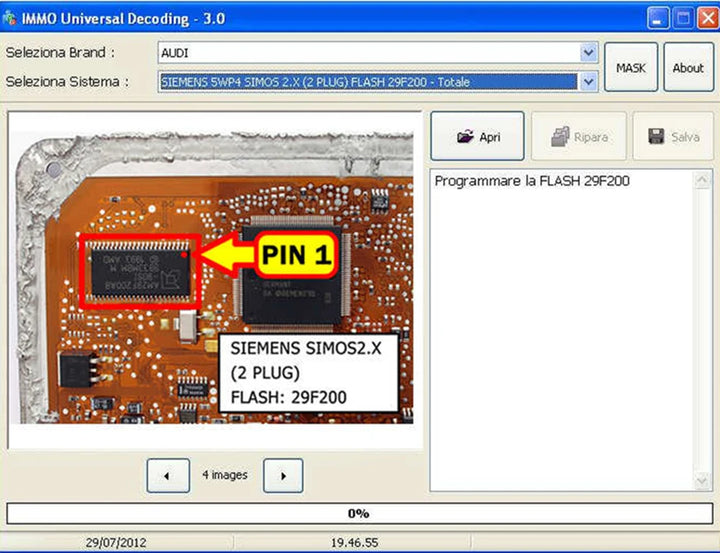Expand the Seleziona Brand dropdown arrow
This screenshot has height=553, width=720.
tap(588, 53)
